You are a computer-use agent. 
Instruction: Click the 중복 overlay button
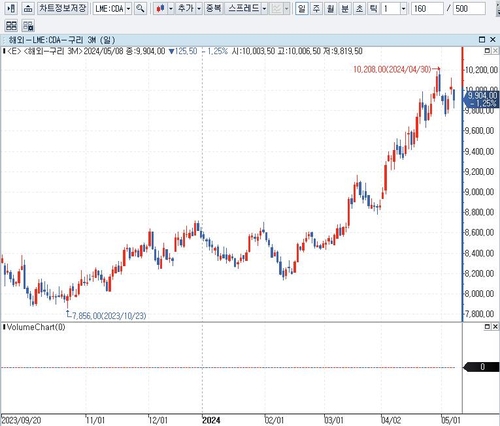click(x=214, y=8)
